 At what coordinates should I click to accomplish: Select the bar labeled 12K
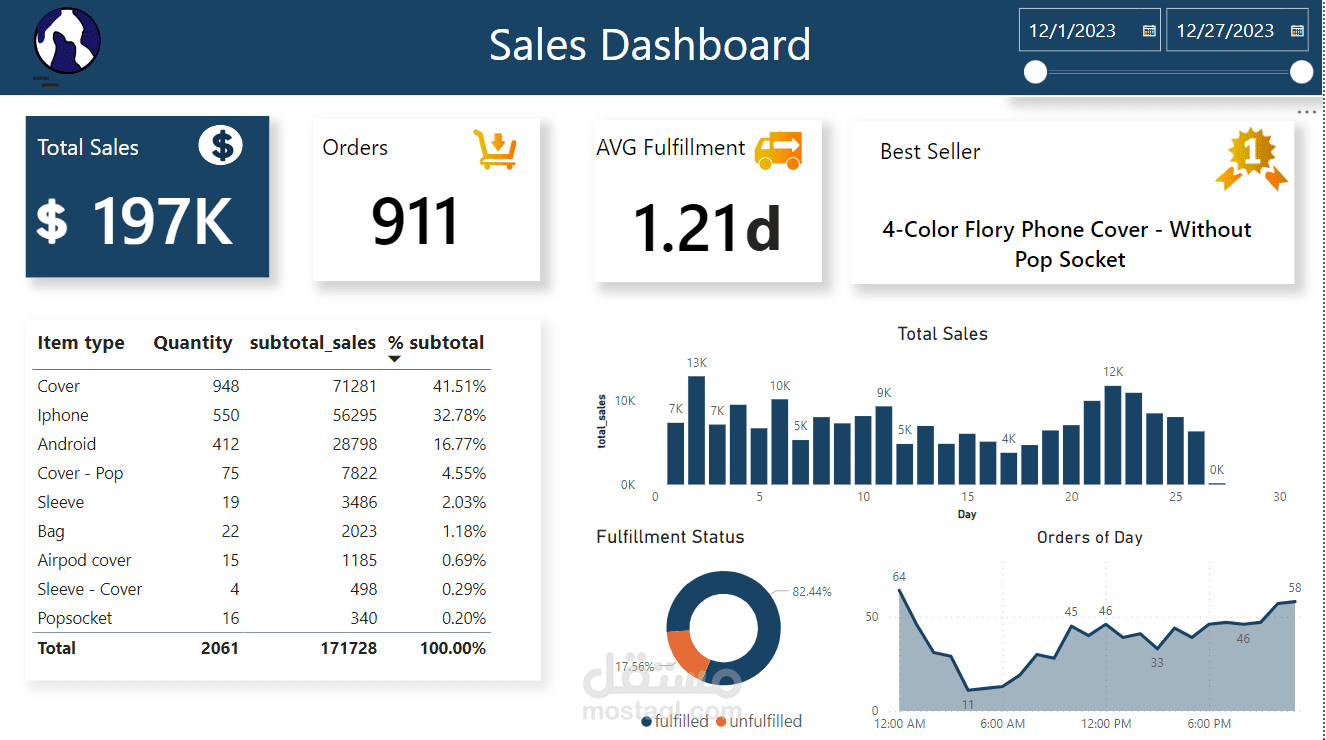(x=1113, y=436)
